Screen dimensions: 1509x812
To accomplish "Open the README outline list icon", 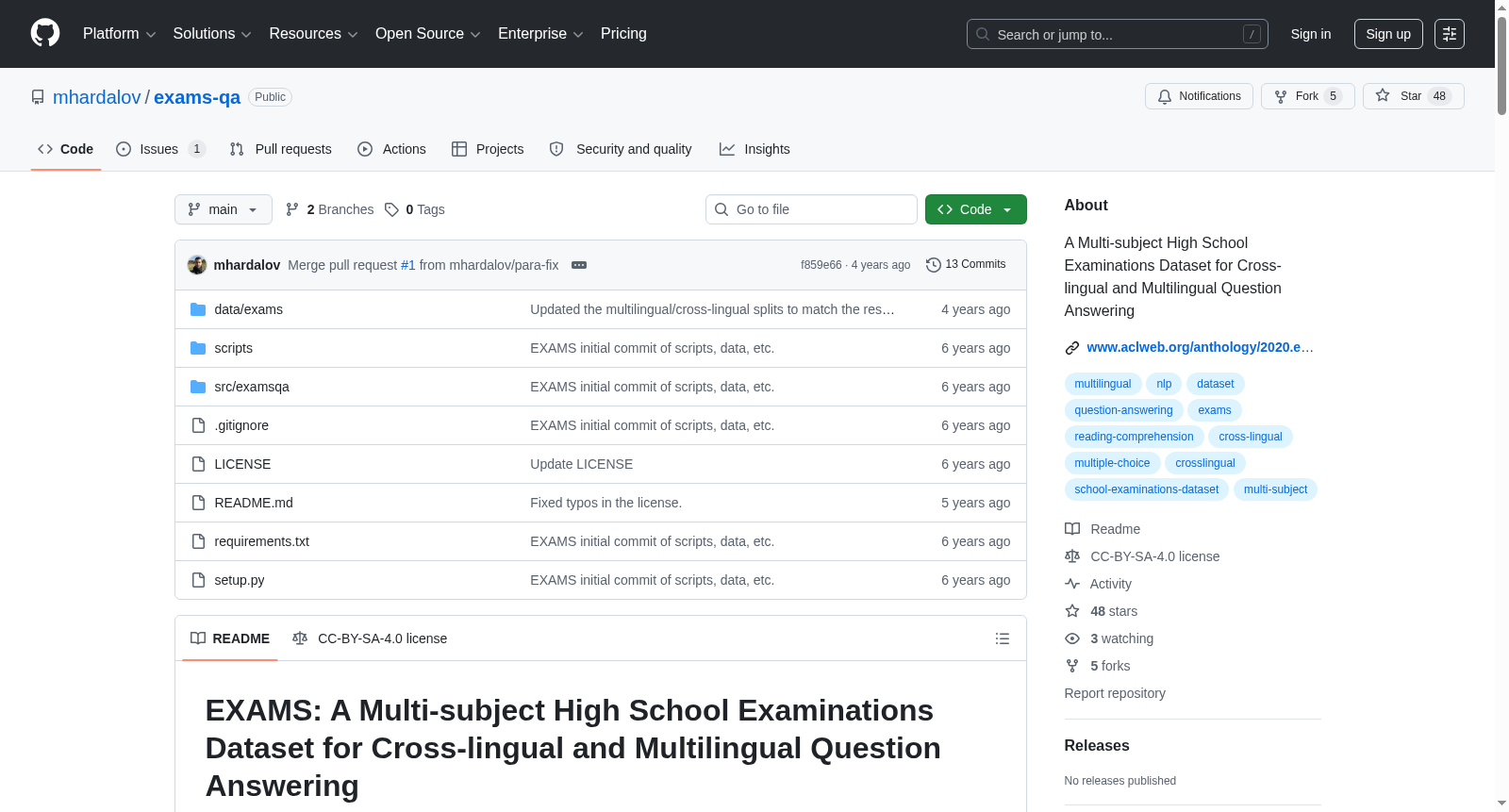I will pyautogui.click(x=1003, y=638).
